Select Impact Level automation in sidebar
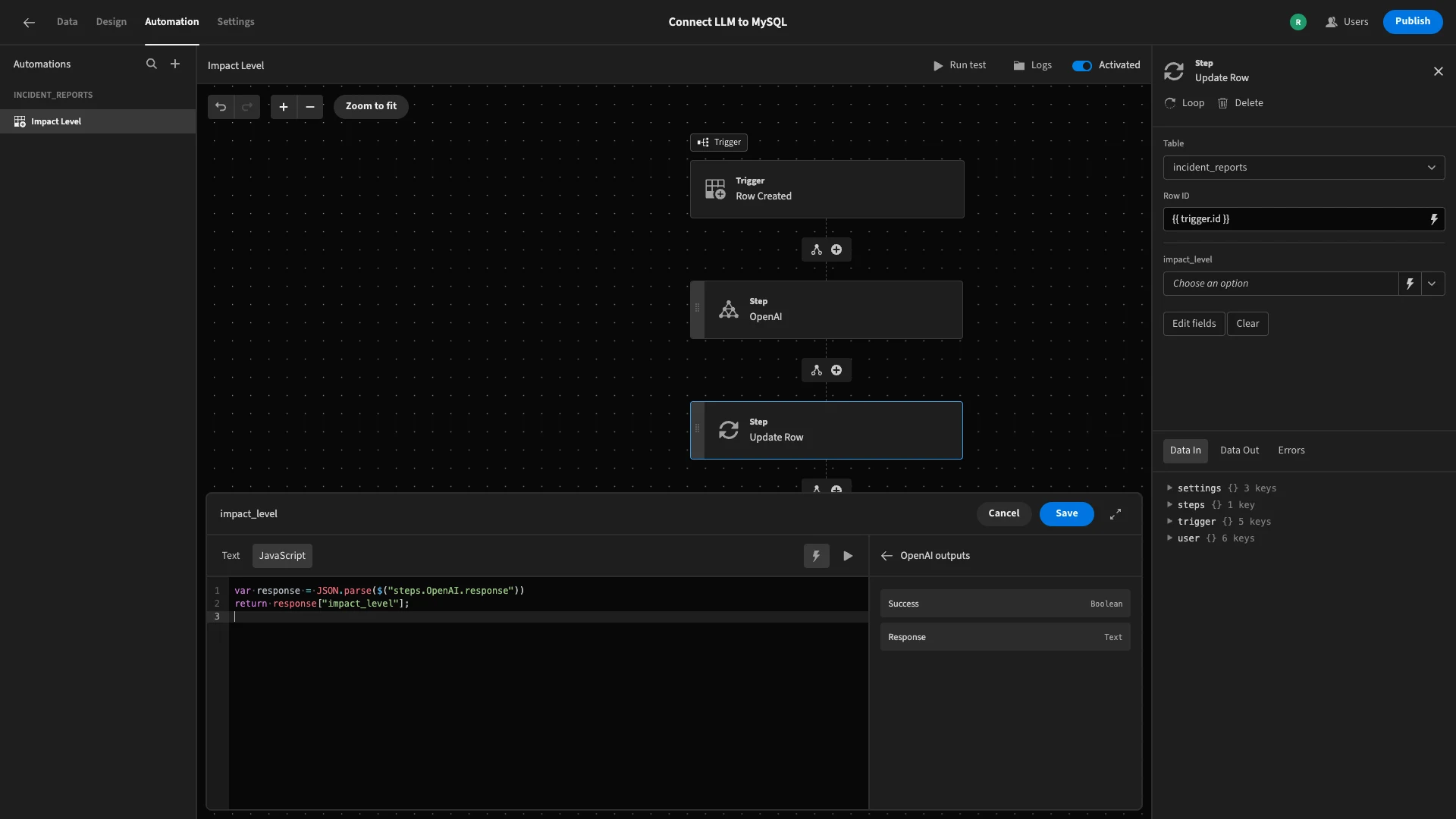Viewport: 1456px width, 819px height. (98, 121)
